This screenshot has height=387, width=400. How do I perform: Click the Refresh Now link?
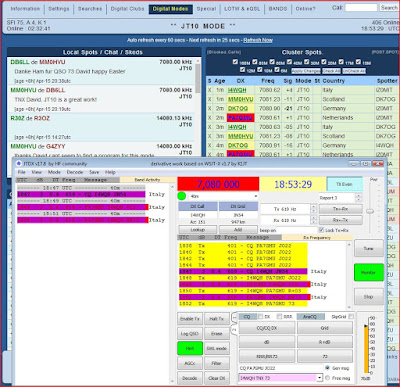258,40
